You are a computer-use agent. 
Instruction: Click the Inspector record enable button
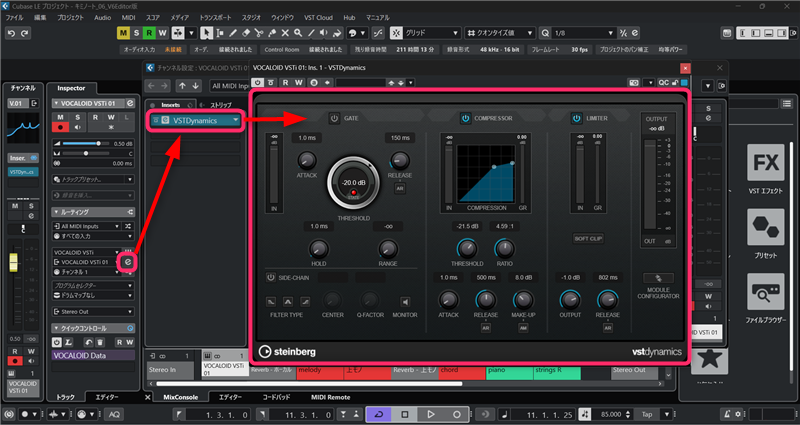[60, 127]
